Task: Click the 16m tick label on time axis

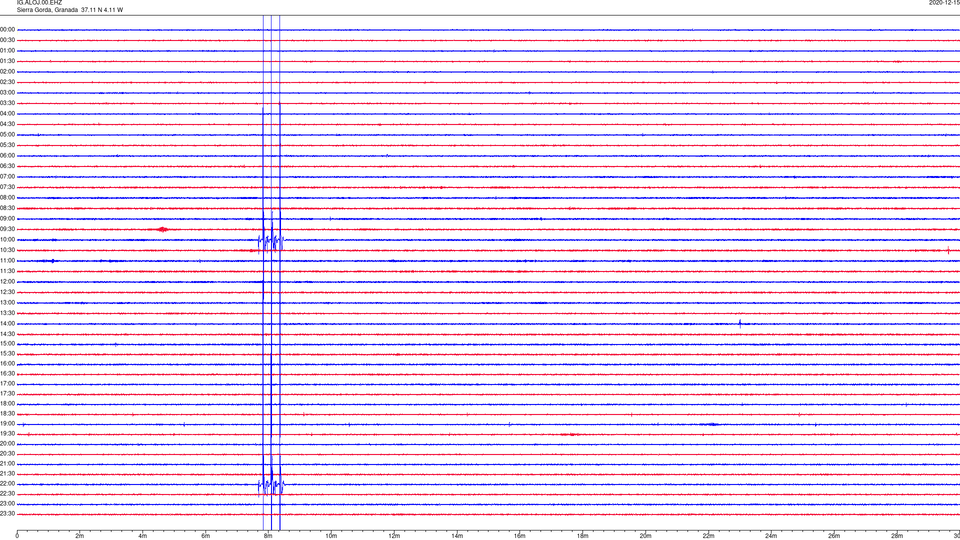Action: (520, 536)
